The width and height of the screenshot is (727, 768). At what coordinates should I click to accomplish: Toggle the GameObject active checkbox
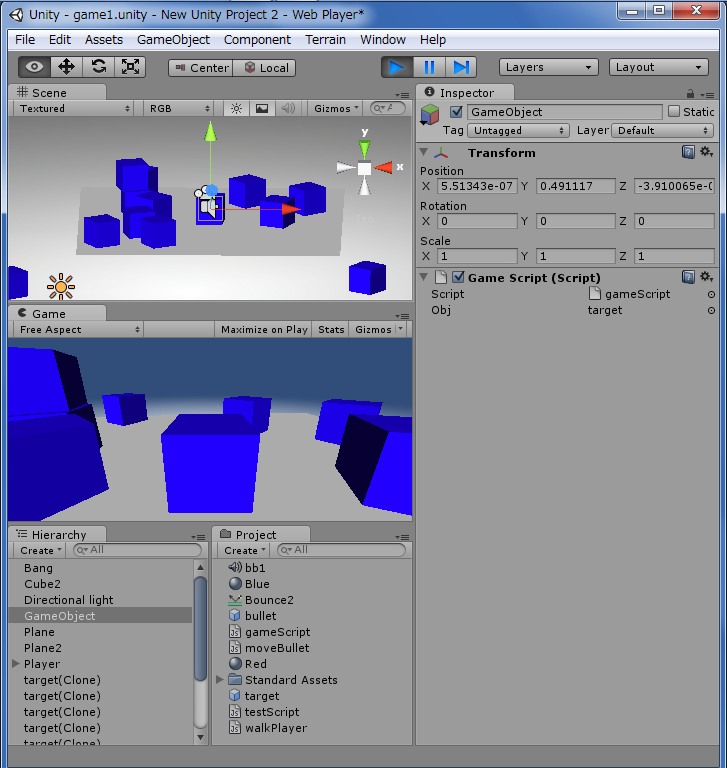456,112
